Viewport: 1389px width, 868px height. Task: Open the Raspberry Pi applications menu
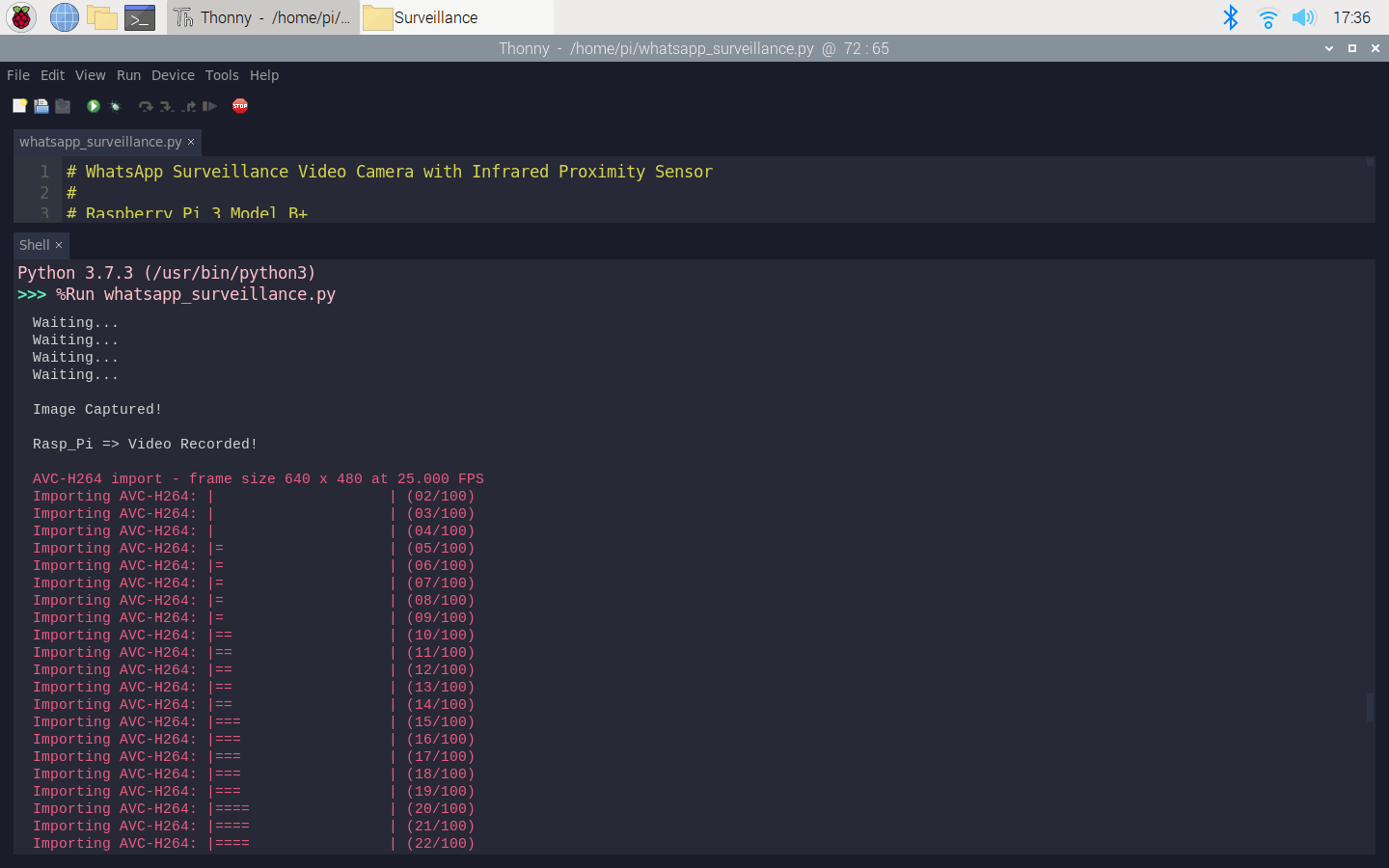pos(21,17)
